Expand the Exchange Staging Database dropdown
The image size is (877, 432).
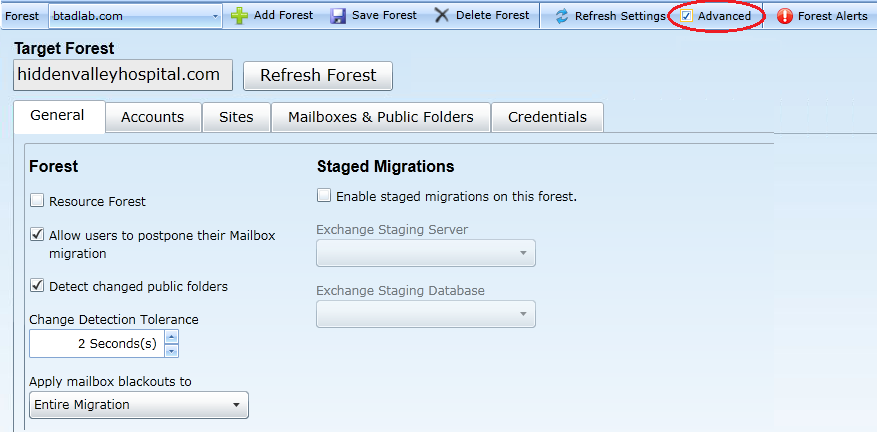[x=523, y=315]
